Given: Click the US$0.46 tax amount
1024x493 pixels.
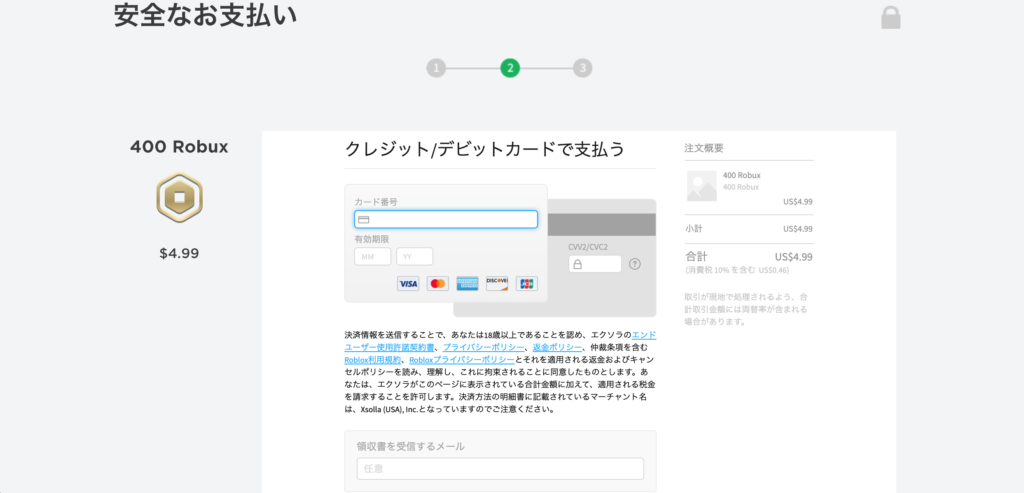Looking at the screenshot, I should (773, 270).
